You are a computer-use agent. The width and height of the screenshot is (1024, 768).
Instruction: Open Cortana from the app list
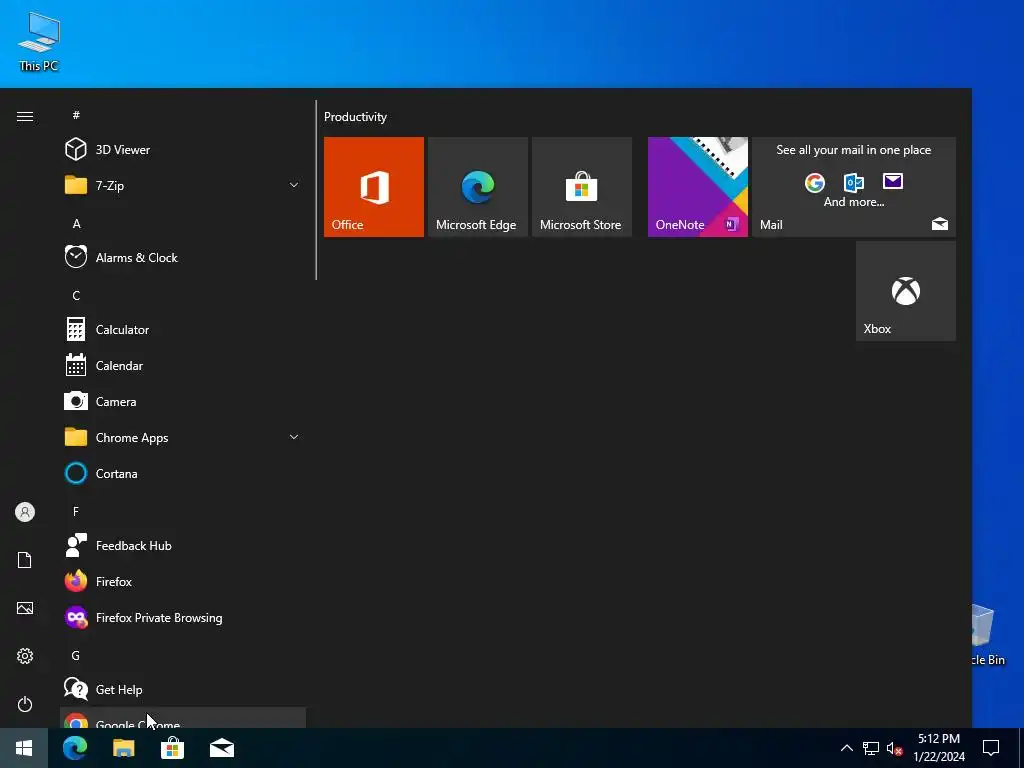tap(183, 473)
